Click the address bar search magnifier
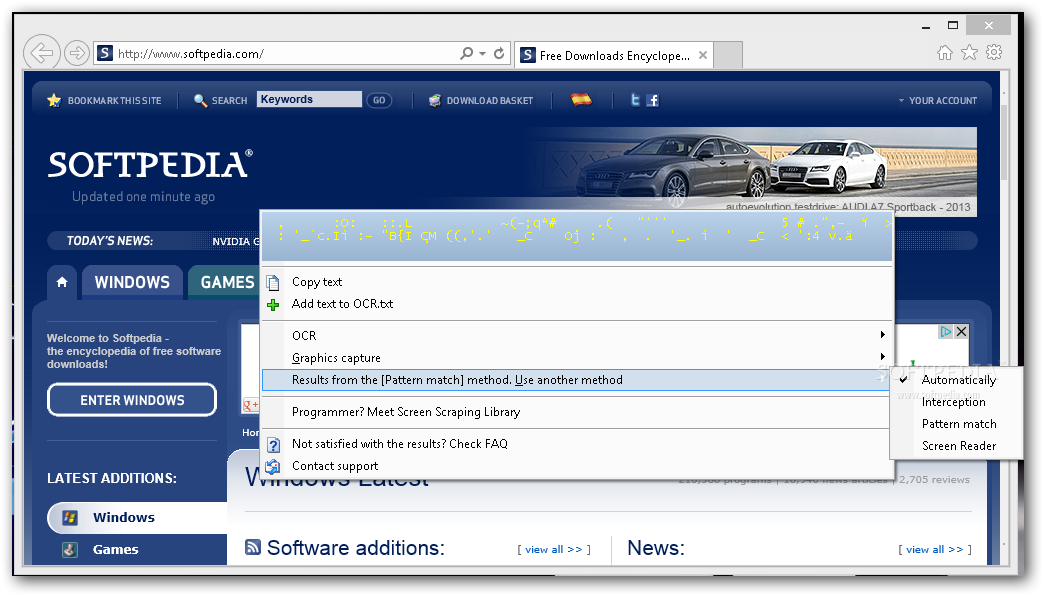The height and width of the screenshot is (596, 1044). (x=467, y=53)
